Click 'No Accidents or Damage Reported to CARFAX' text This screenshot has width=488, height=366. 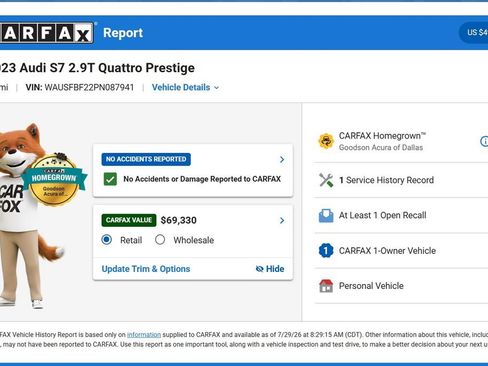click(202, 179)
